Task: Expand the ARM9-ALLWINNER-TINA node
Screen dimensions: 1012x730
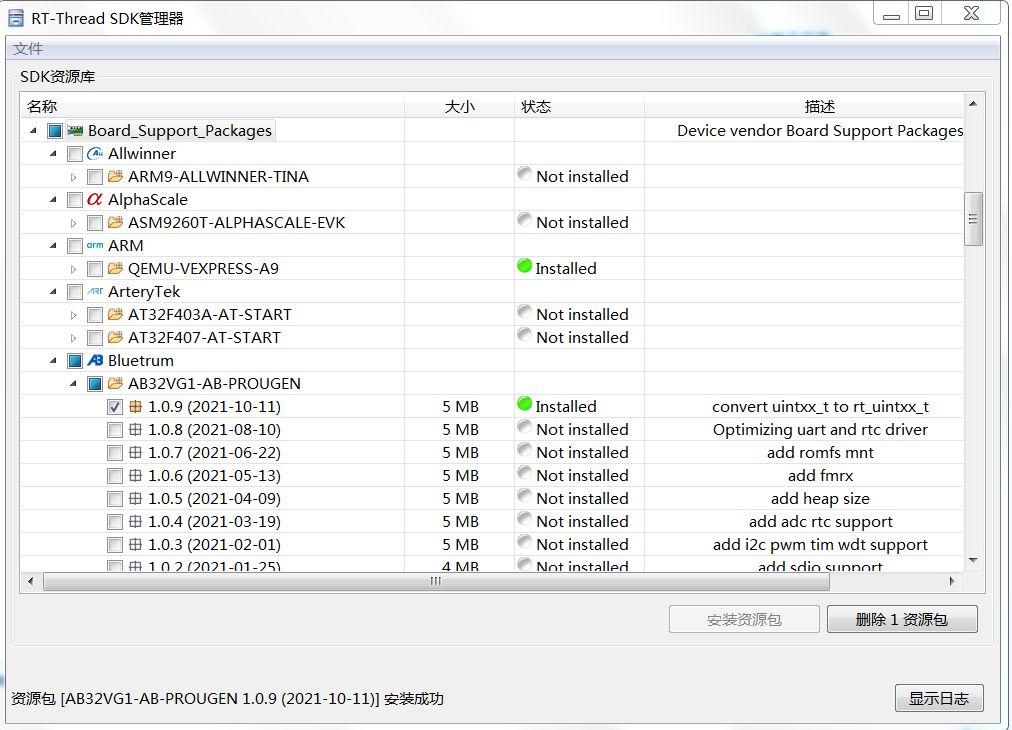Action: point(74,177)
